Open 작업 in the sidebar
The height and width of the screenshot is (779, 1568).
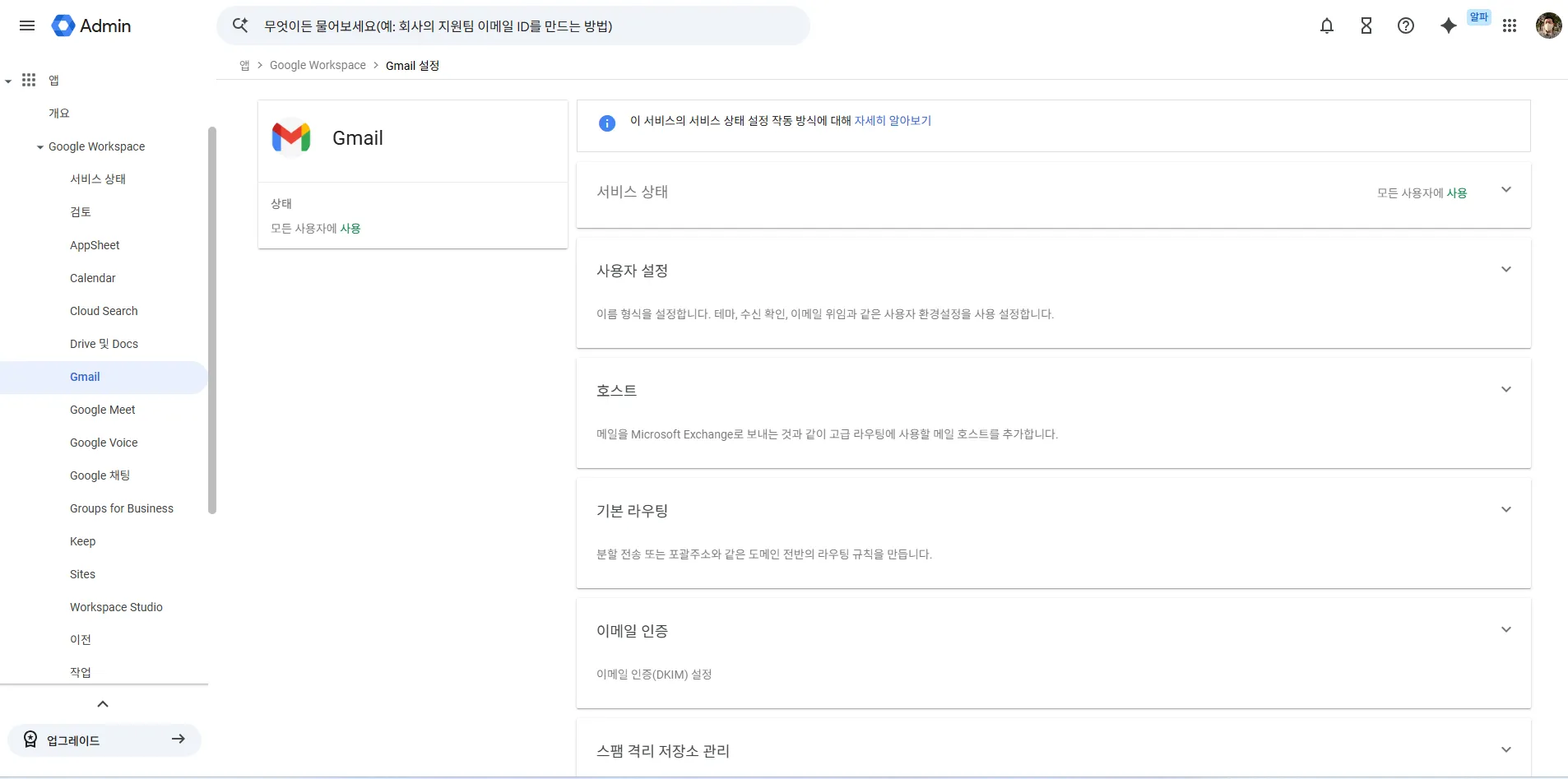coord(81,673)
